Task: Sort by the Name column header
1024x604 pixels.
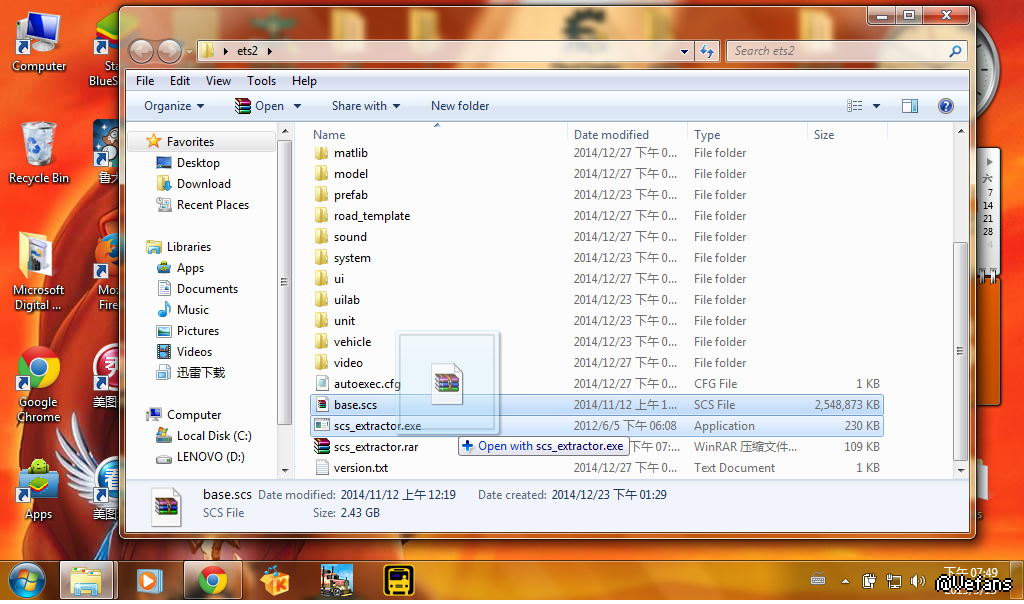Action: click(x=329, y=135)
